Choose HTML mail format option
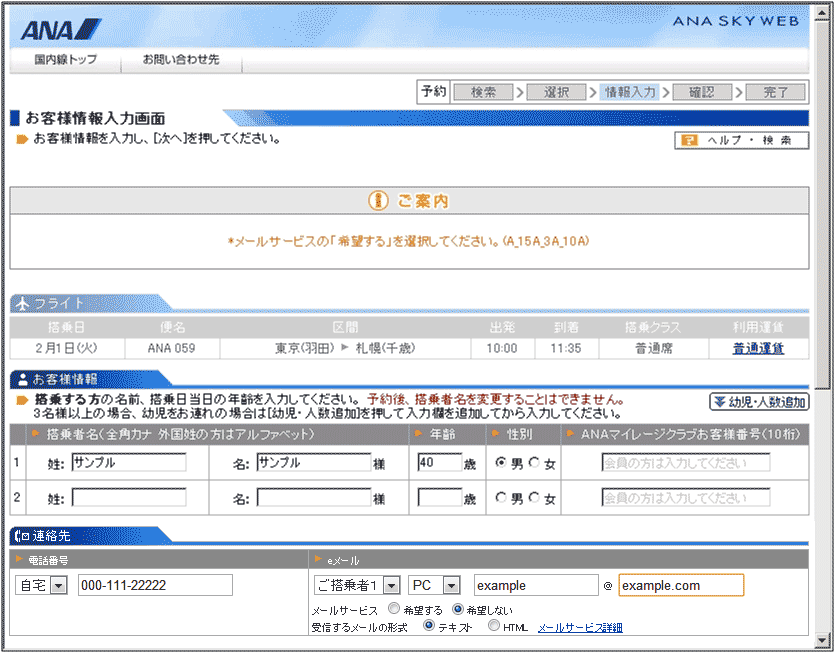The height and width of the screenshot is (653, 835). (494, 627)
